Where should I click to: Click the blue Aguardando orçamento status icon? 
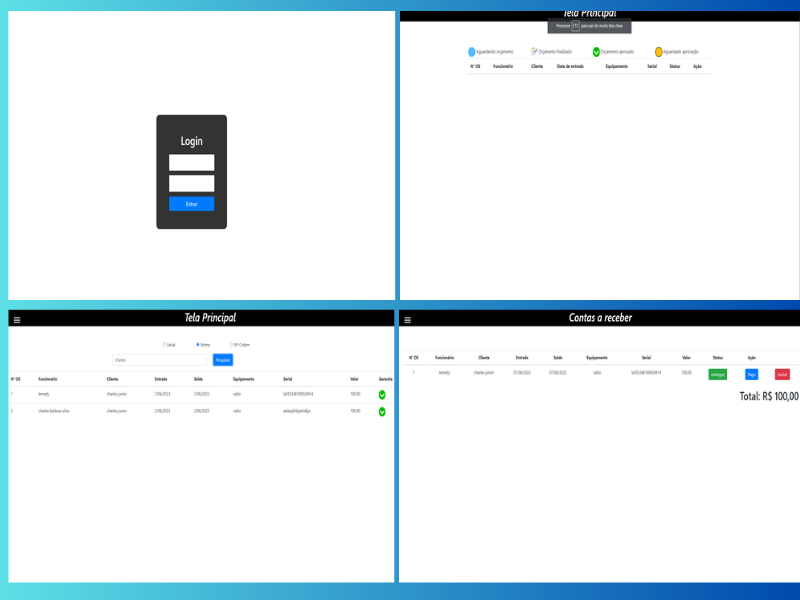click(x=472, y=52)
